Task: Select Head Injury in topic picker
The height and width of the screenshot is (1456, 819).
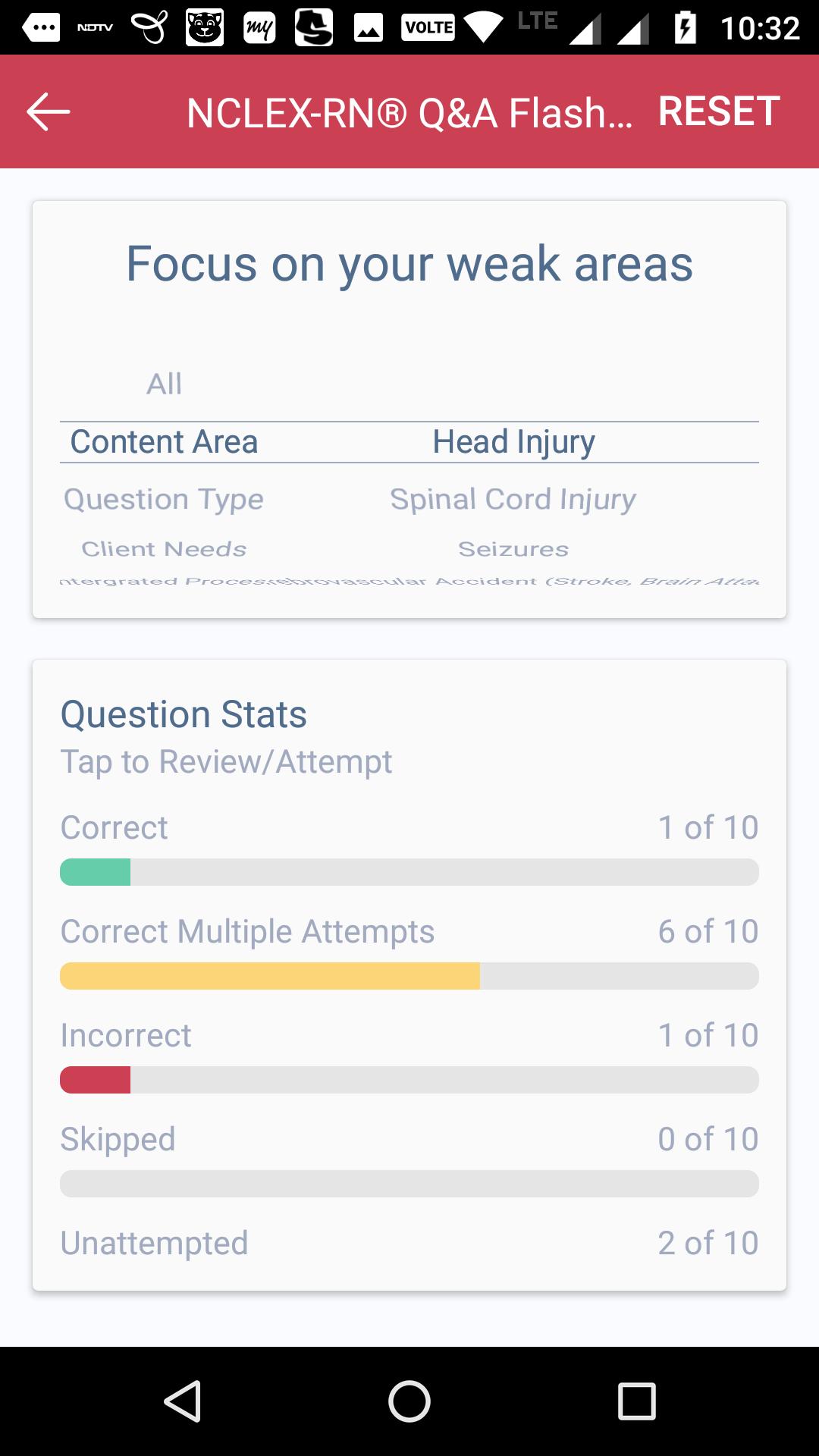Action: (x=513, y=441)
